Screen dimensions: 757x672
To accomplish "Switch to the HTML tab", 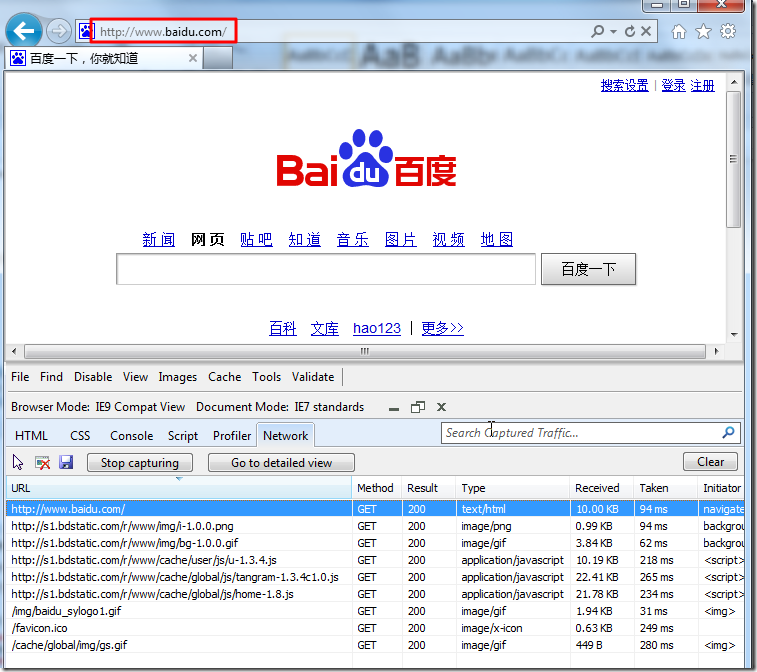I will [31, 436].
